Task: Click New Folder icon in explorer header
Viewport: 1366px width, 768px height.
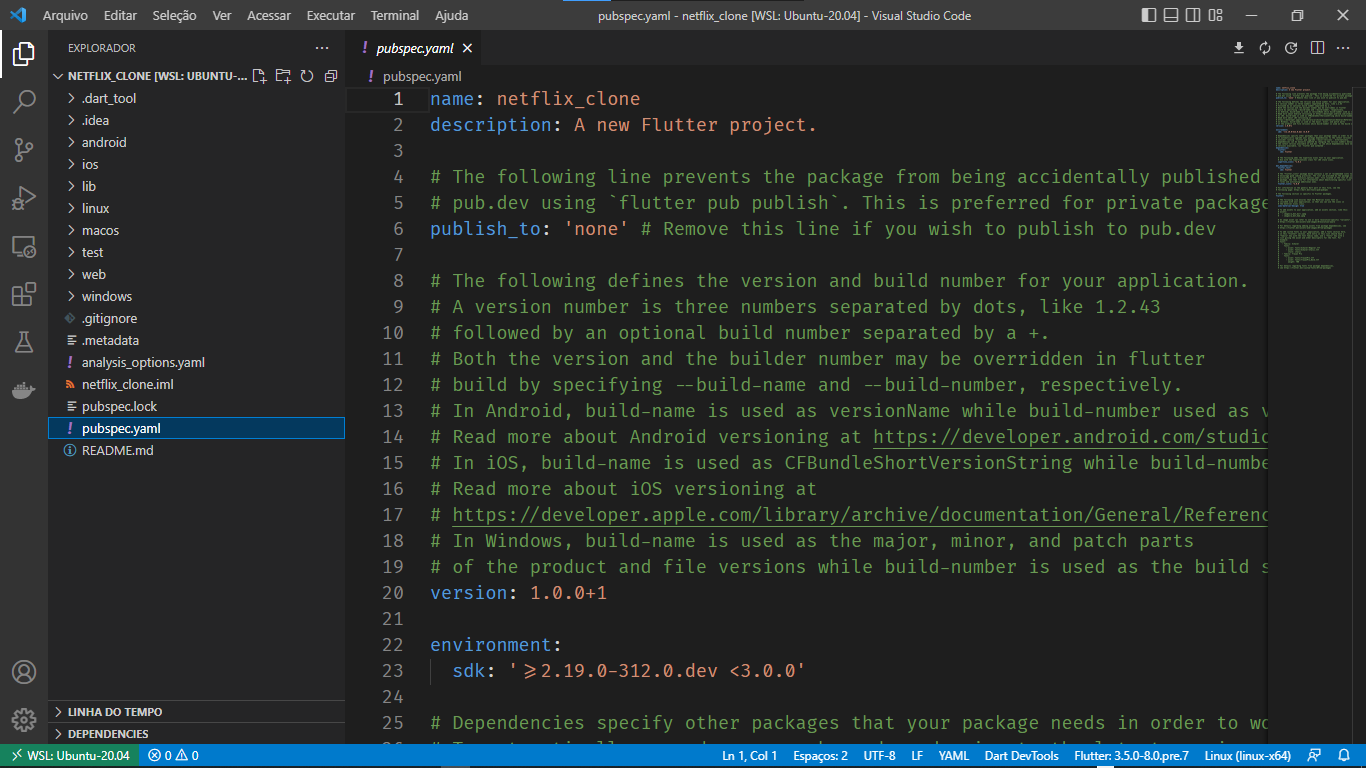Action: coord(283,76)
